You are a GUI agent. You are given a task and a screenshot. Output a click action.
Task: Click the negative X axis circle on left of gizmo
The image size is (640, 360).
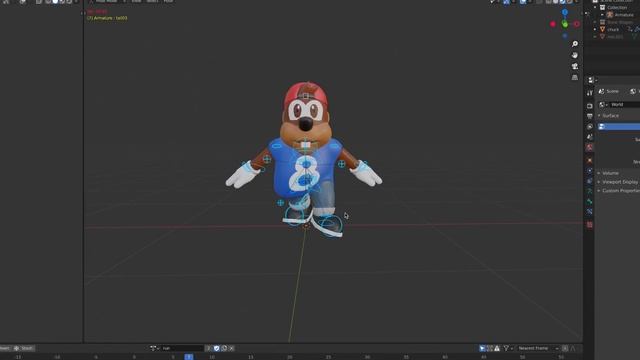click(x=553, y=24)
